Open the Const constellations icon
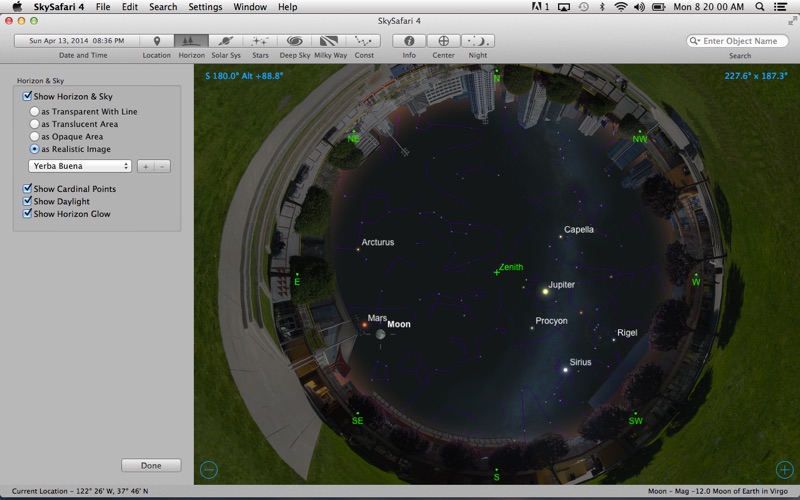800x500 pixels. (x=364, y=41)
